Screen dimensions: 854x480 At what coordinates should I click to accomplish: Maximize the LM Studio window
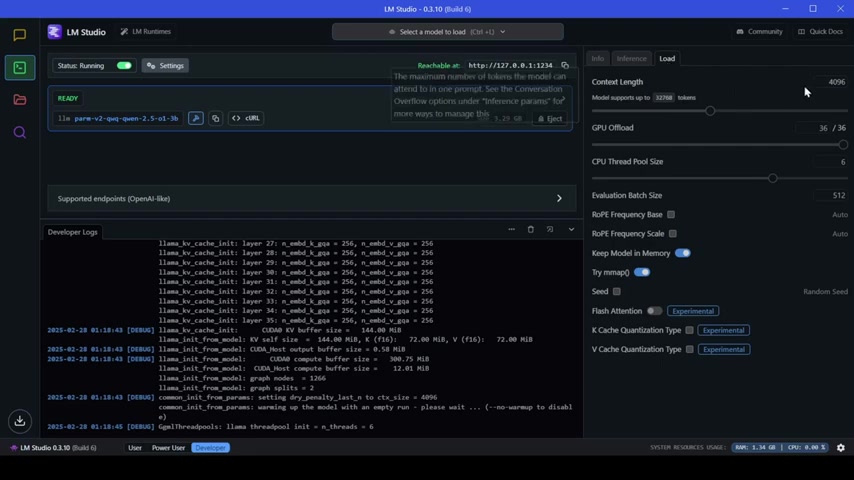(x=813, y=9)
